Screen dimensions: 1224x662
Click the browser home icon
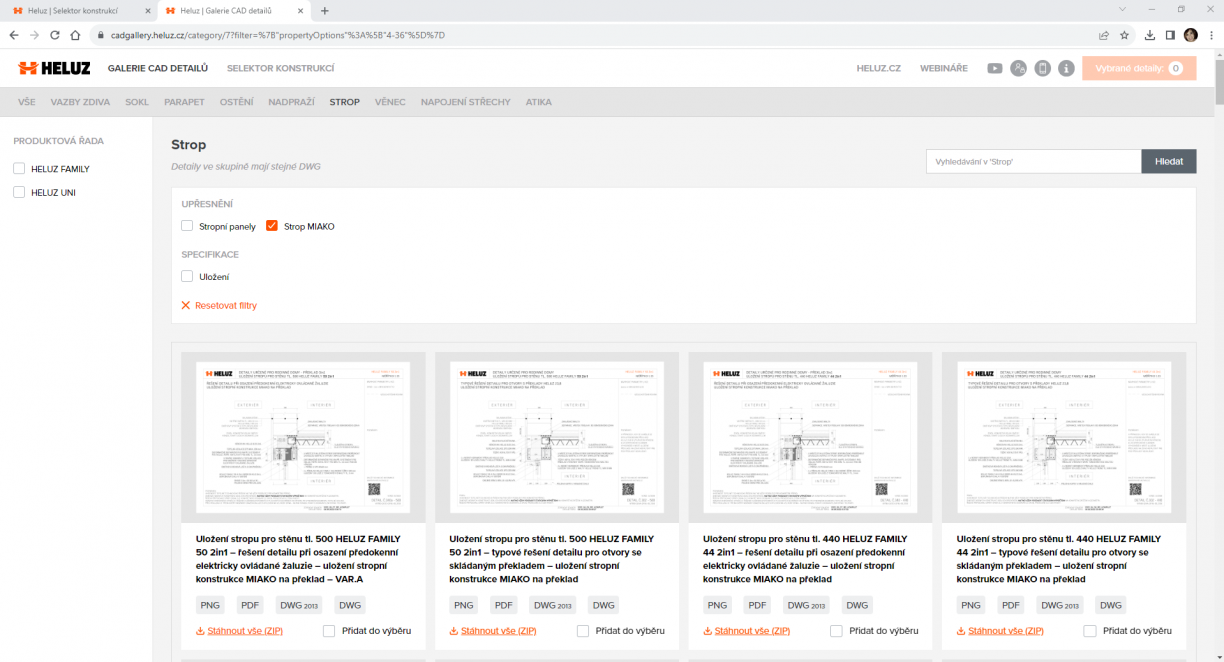pyautogui.click(x=75, y=34)
